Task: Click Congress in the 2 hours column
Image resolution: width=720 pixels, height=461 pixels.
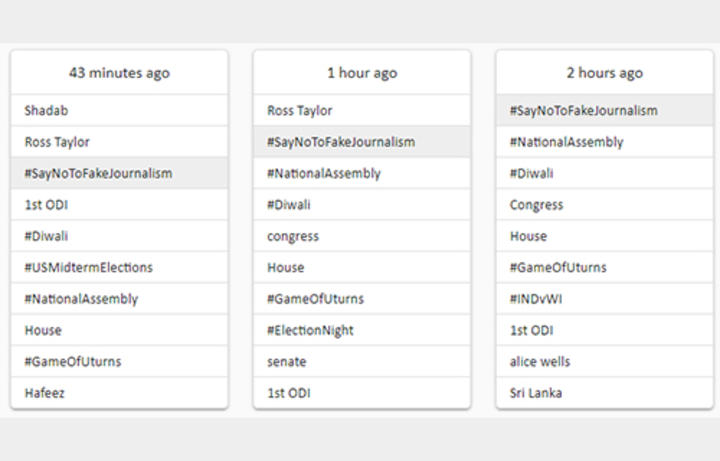Action: pos(537,205)
